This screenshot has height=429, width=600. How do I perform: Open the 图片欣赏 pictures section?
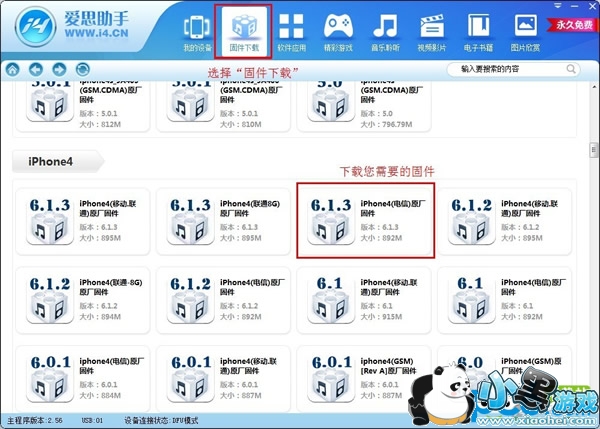click(525, 33)
